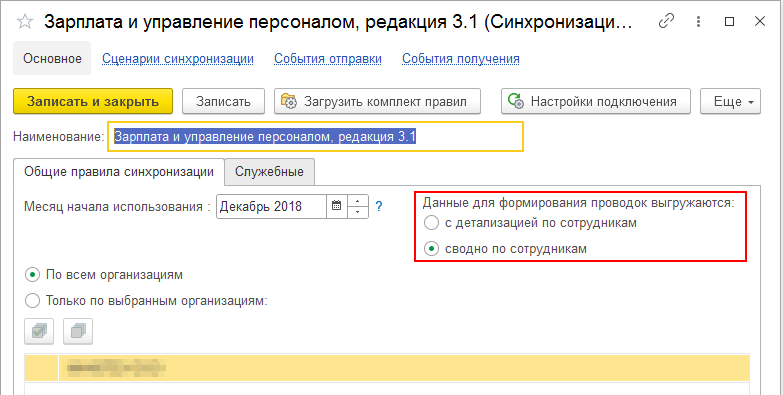Click the Месяц начала использования date field
The height and width of the screenshot is (395, 783).
tap(271, 206)
